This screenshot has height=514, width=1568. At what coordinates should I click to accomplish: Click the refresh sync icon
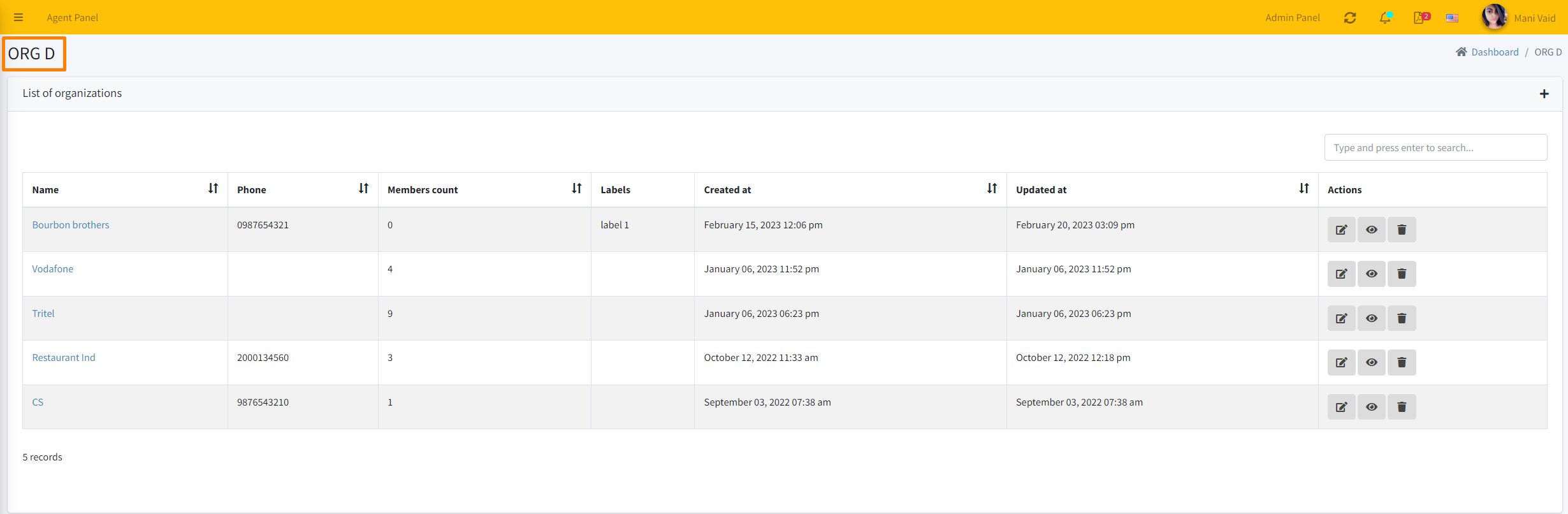(1349, 18)
